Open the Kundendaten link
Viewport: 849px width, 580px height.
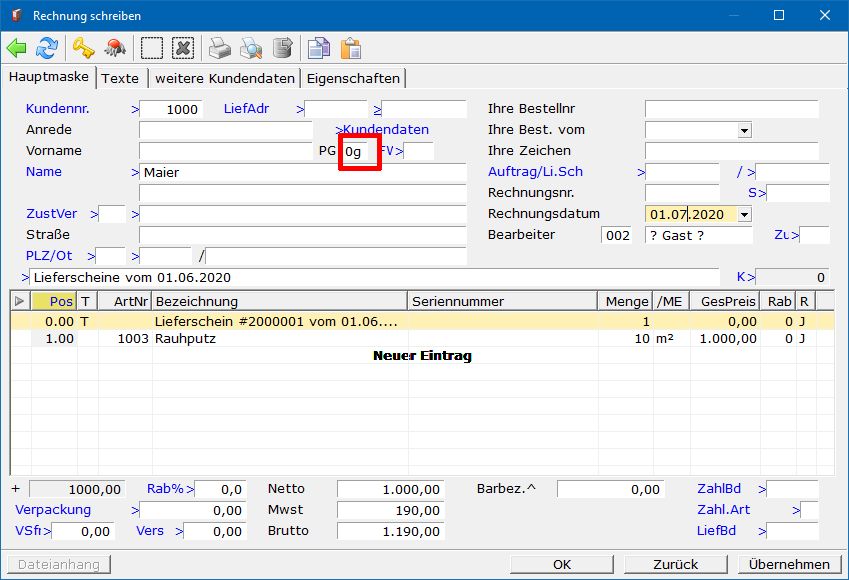coord(386,130)
